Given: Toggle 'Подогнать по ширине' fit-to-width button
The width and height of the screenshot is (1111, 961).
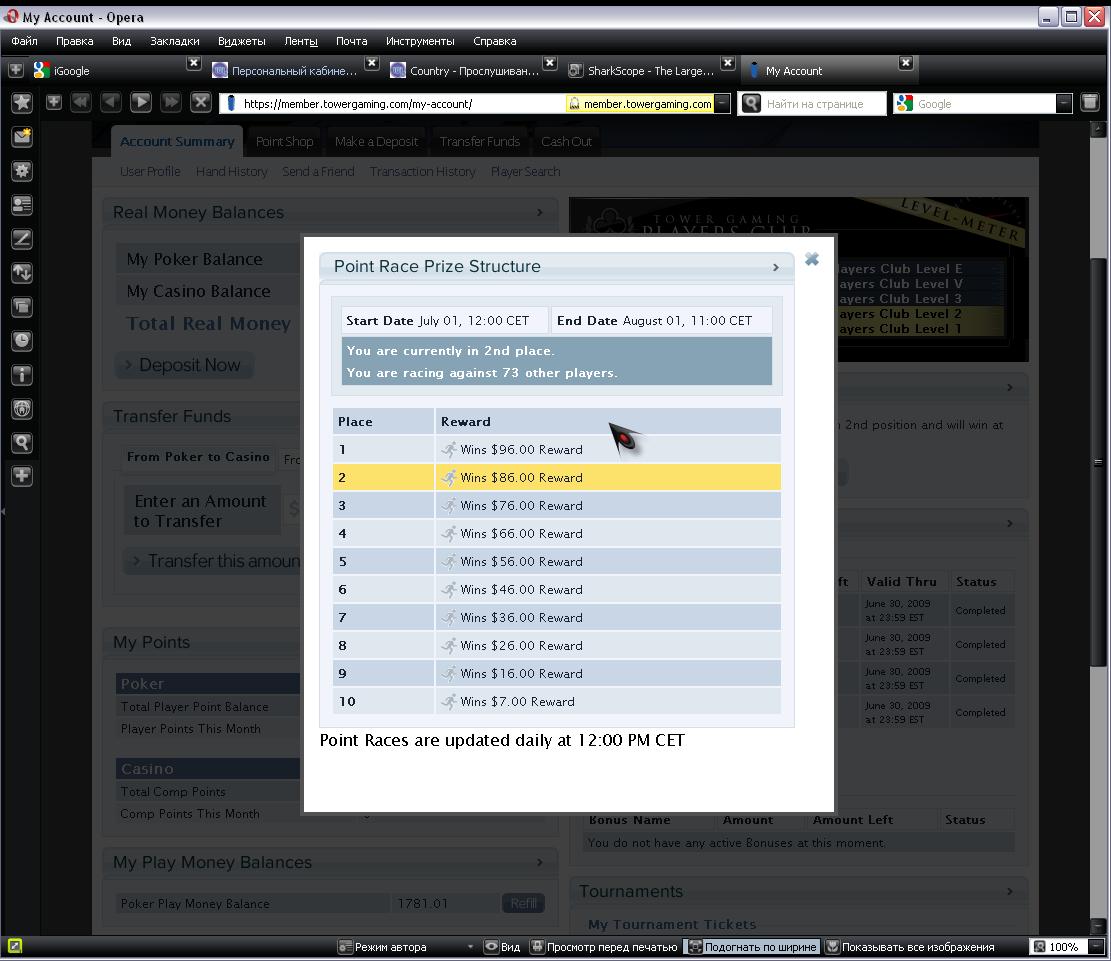Looking at the screenshot, I should pyautogui.click(x=751, y=947).
